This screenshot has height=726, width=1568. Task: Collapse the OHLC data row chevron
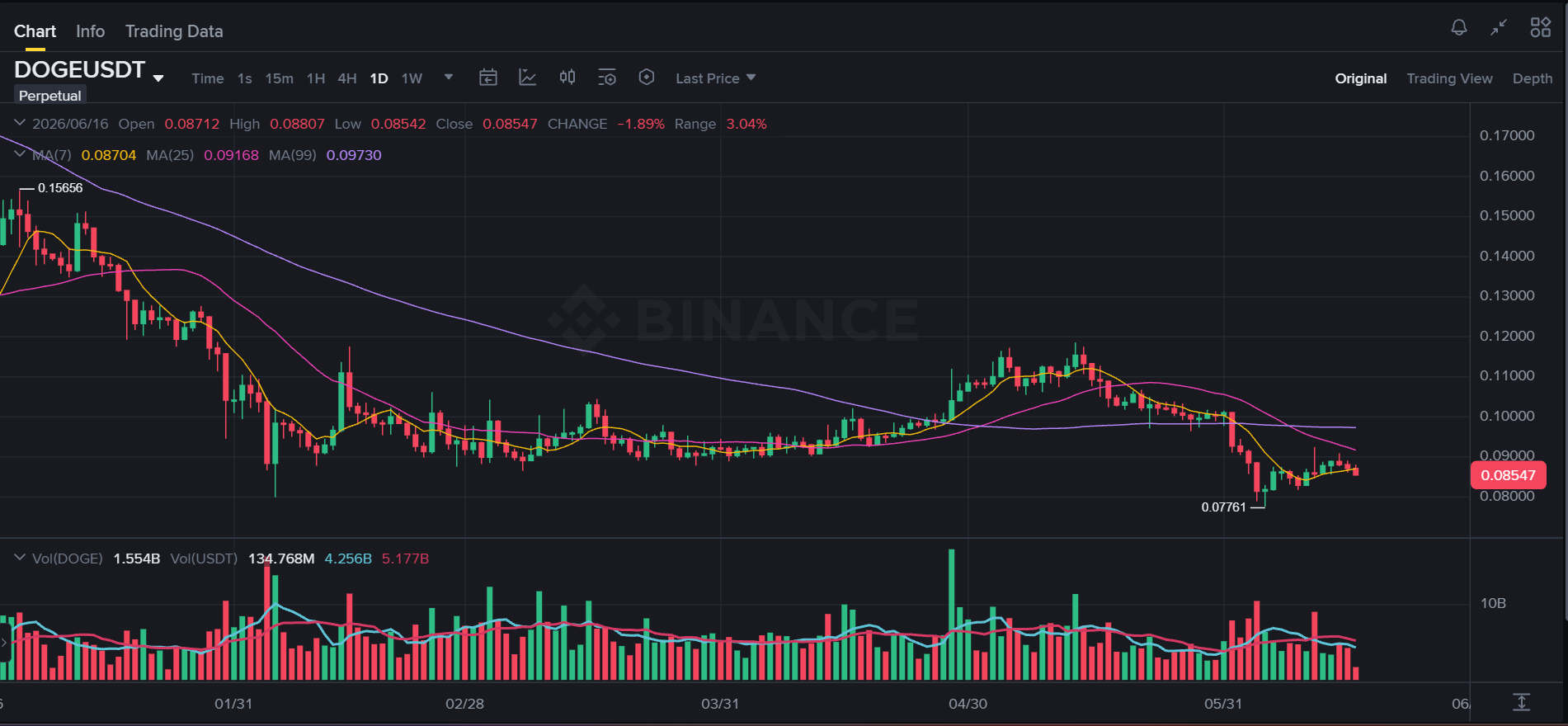(20, 123)
